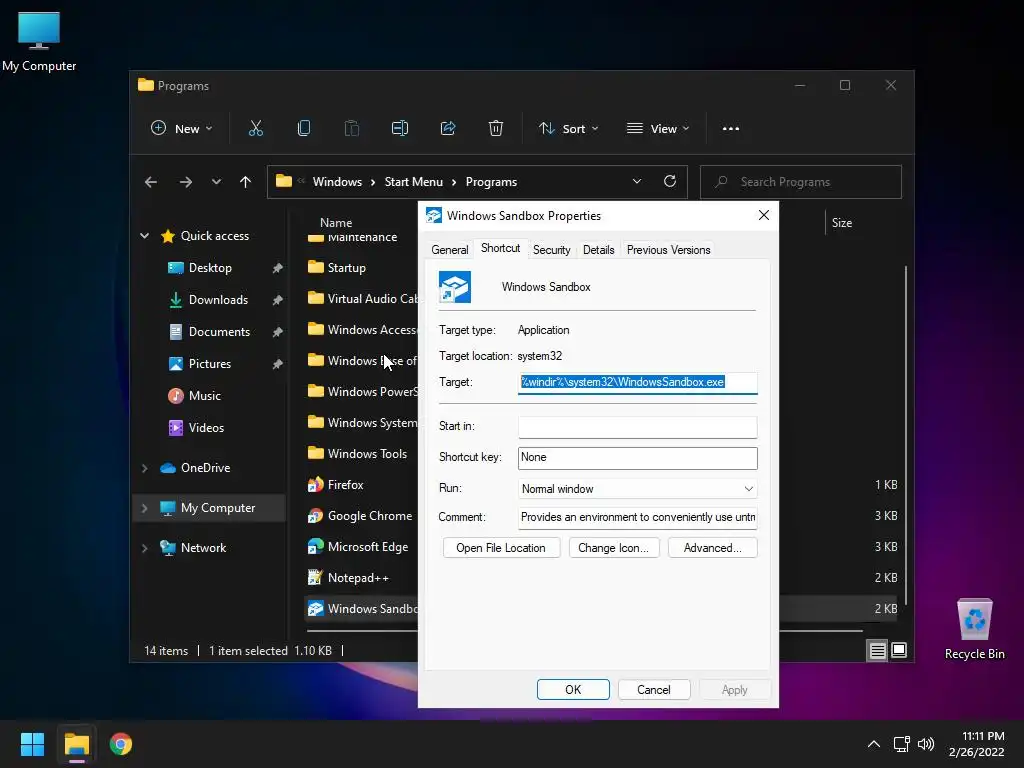Viewport: 1024px width, 768px height.
Task: Click the Shortcut key field
Action: (x=637, y=458)
